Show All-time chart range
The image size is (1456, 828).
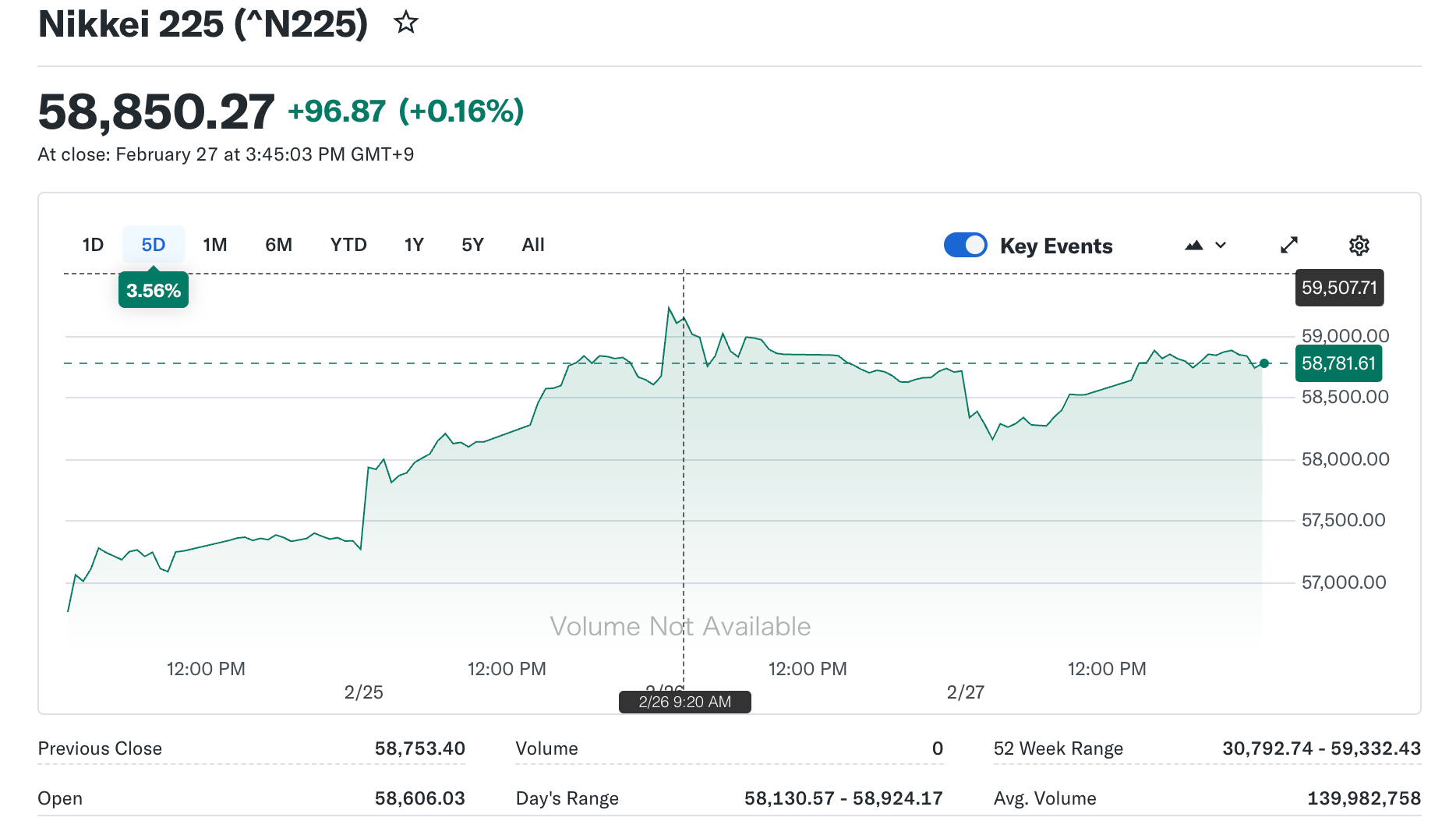(533, 245)
